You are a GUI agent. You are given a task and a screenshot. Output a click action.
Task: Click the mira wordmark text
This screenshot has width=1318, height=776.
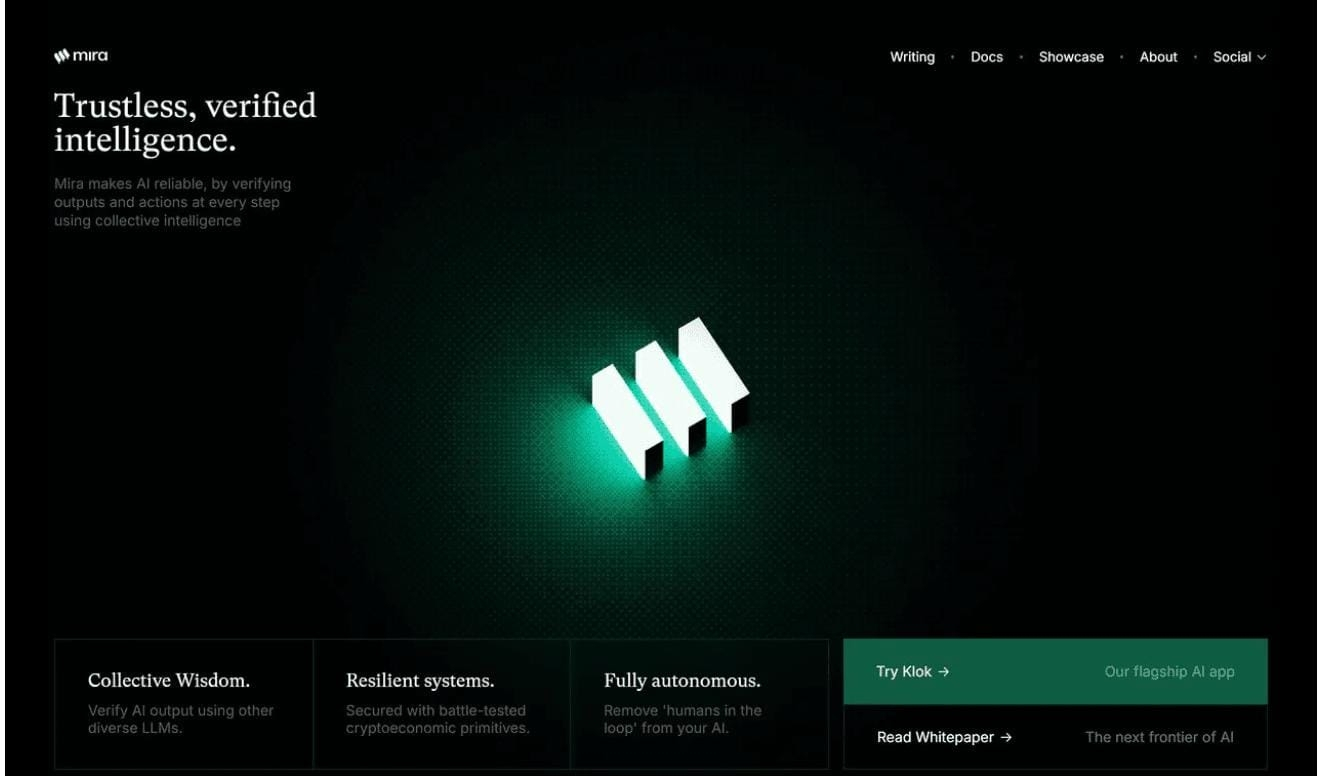(90, 56)
